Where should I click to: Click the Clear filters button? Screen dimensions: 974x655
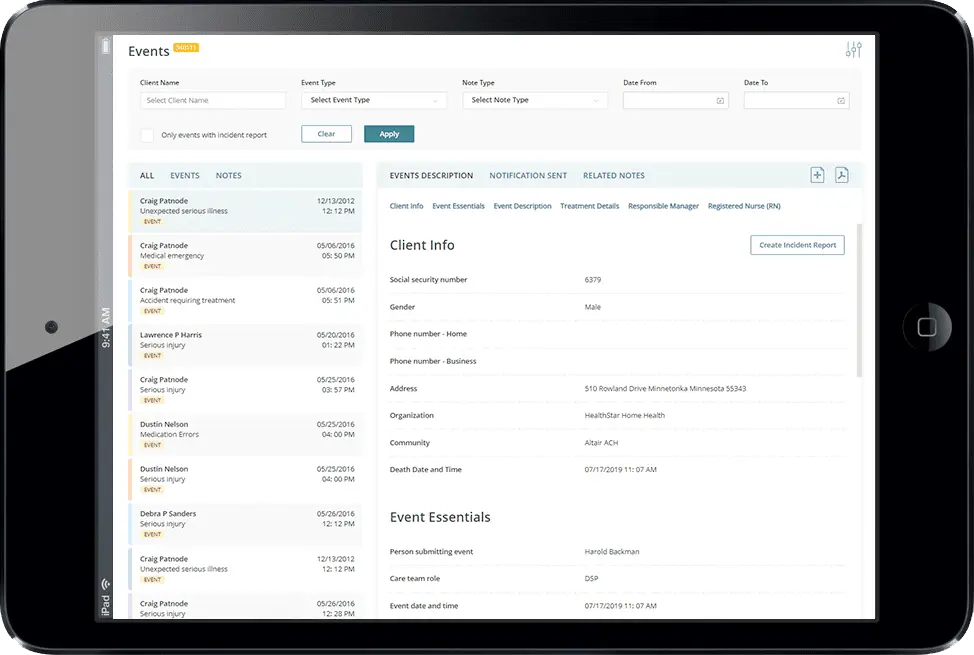point(326,134)
